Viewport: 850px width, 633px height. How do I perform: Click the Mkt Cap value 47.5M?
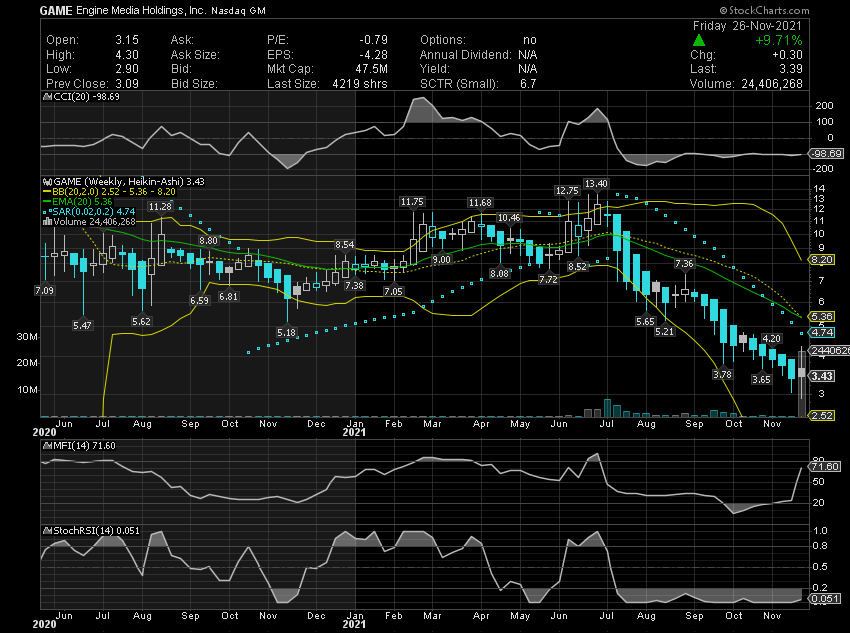pos(370,69)
